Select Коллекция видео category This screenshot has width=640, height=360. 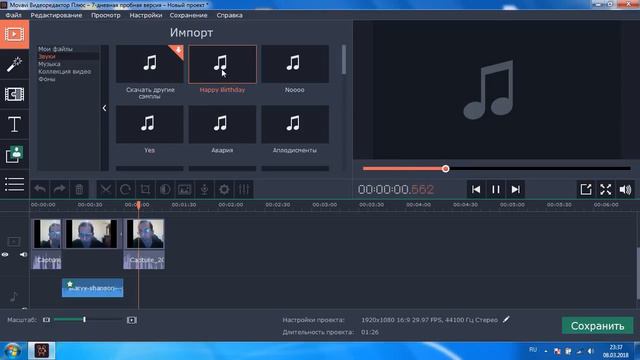(64, 71)
